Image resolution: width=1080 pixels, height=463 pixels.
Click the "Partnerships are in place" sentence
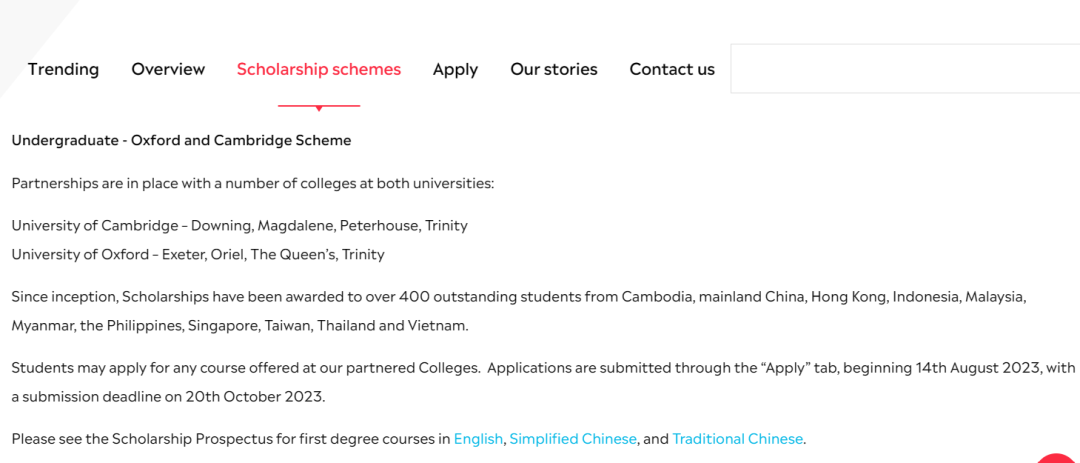253,184
